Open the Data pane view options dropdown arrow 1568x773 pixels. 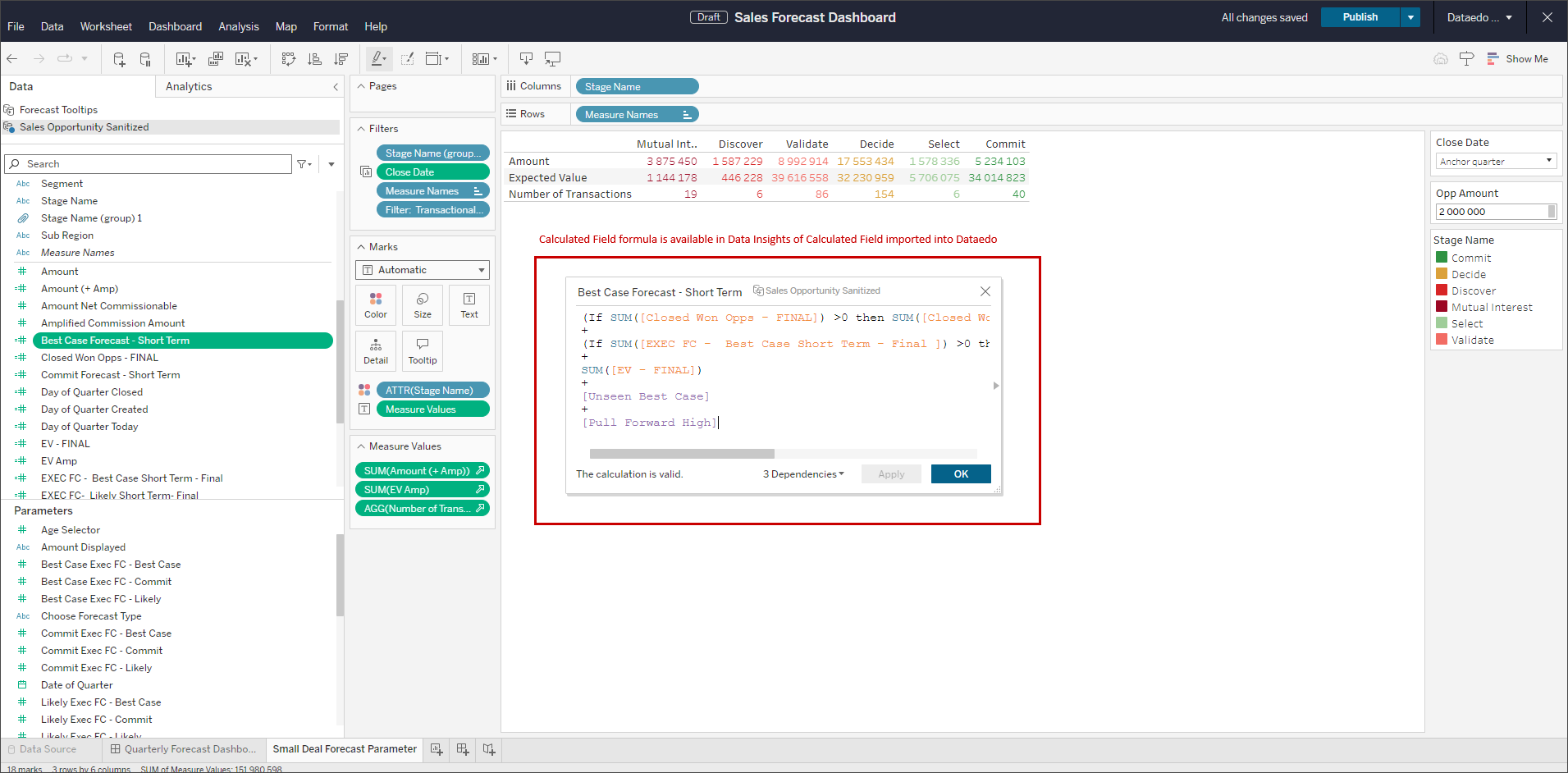(x=331, y=164)
